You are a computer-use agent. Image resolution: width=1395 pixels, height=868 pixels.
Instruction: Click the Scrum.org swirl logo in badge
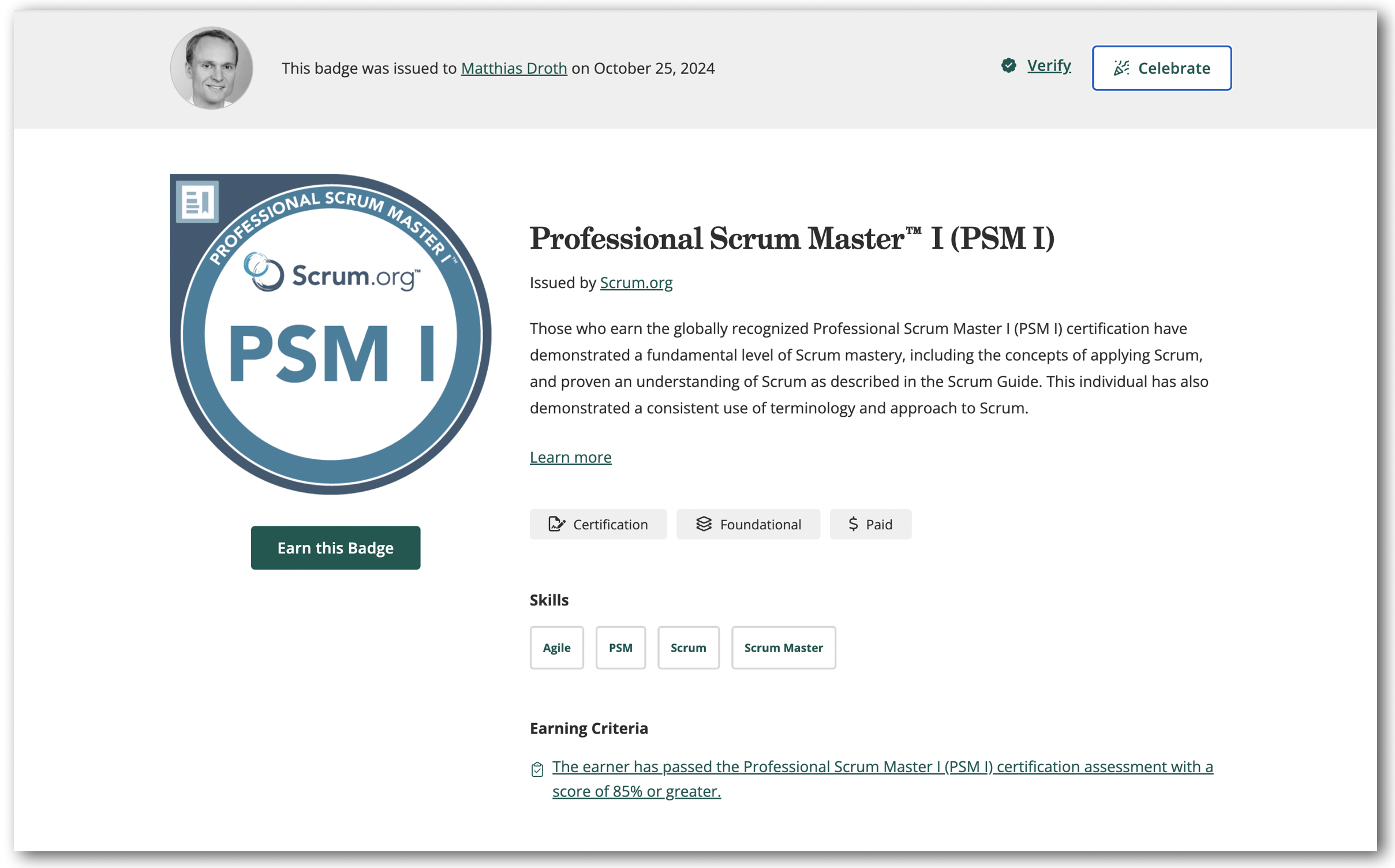264,272
